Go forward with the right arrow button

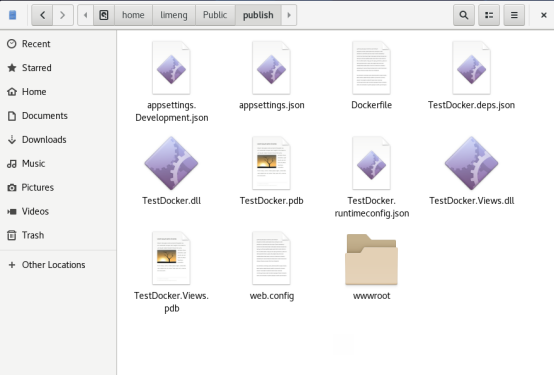(63, 15)
